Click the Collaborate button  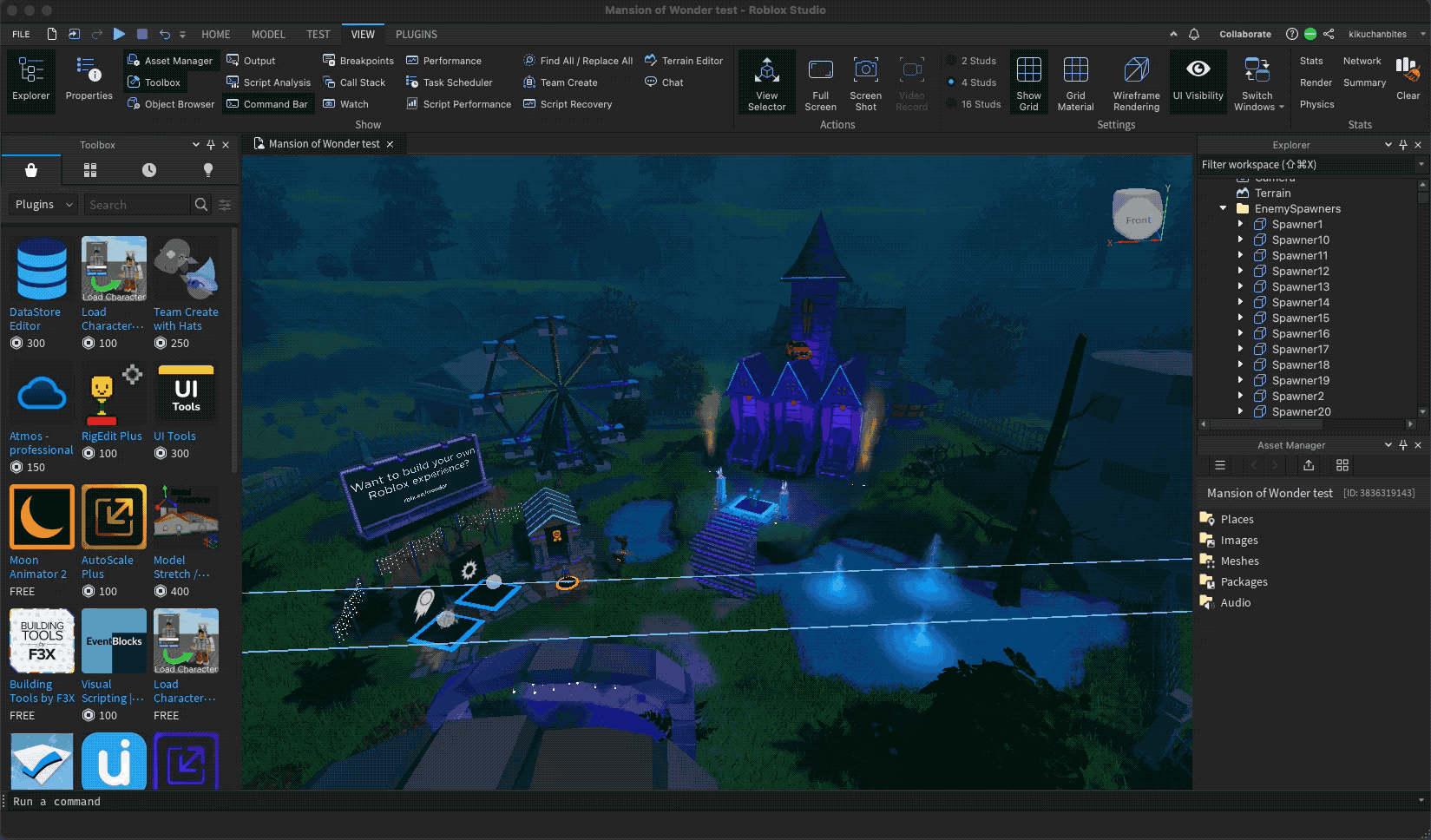(1244, 35)
